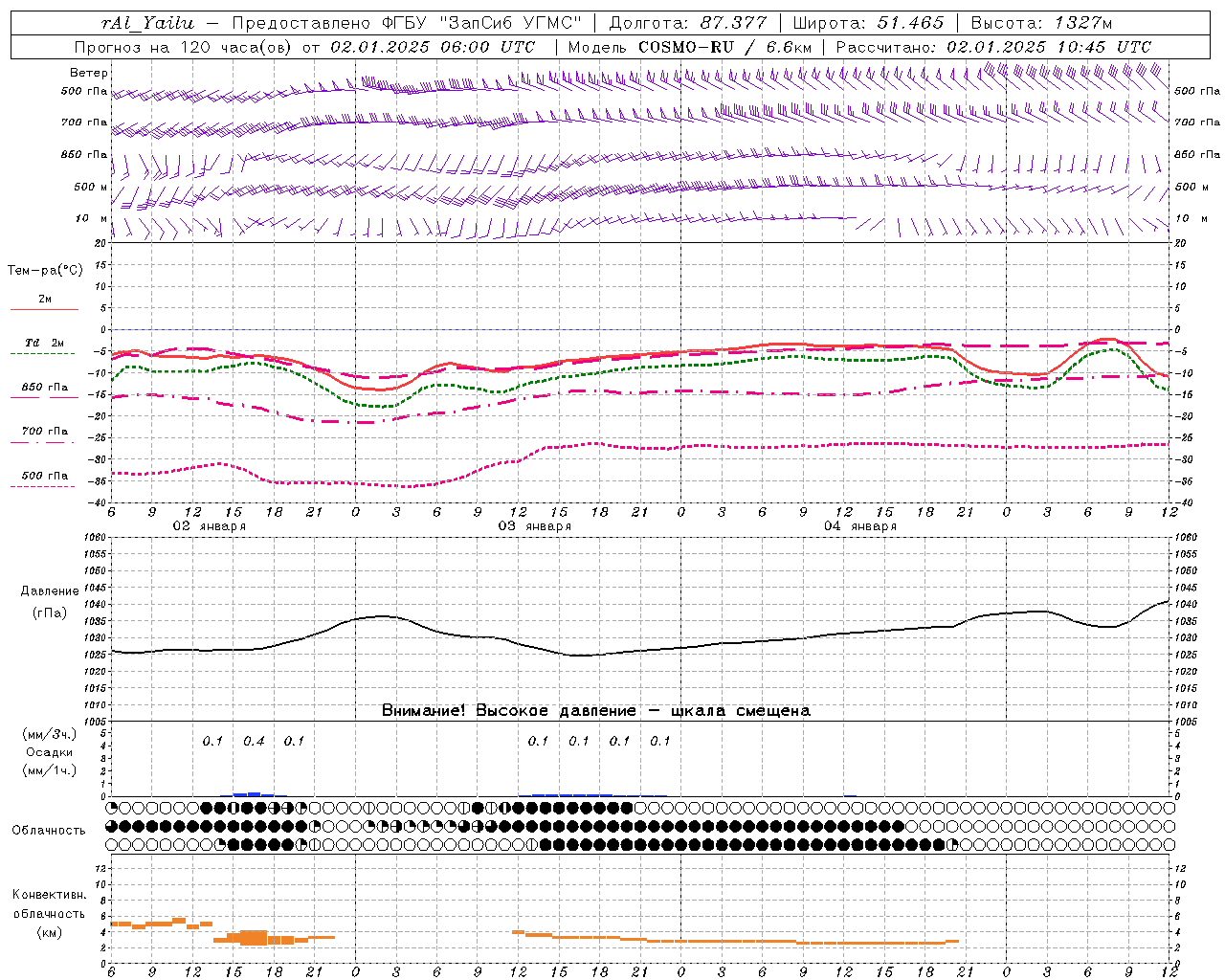Image resolution: width=1225 pixels, height=980 pixels.
Task: Click the Давление pressure panel label
Action: pos(50,591)
